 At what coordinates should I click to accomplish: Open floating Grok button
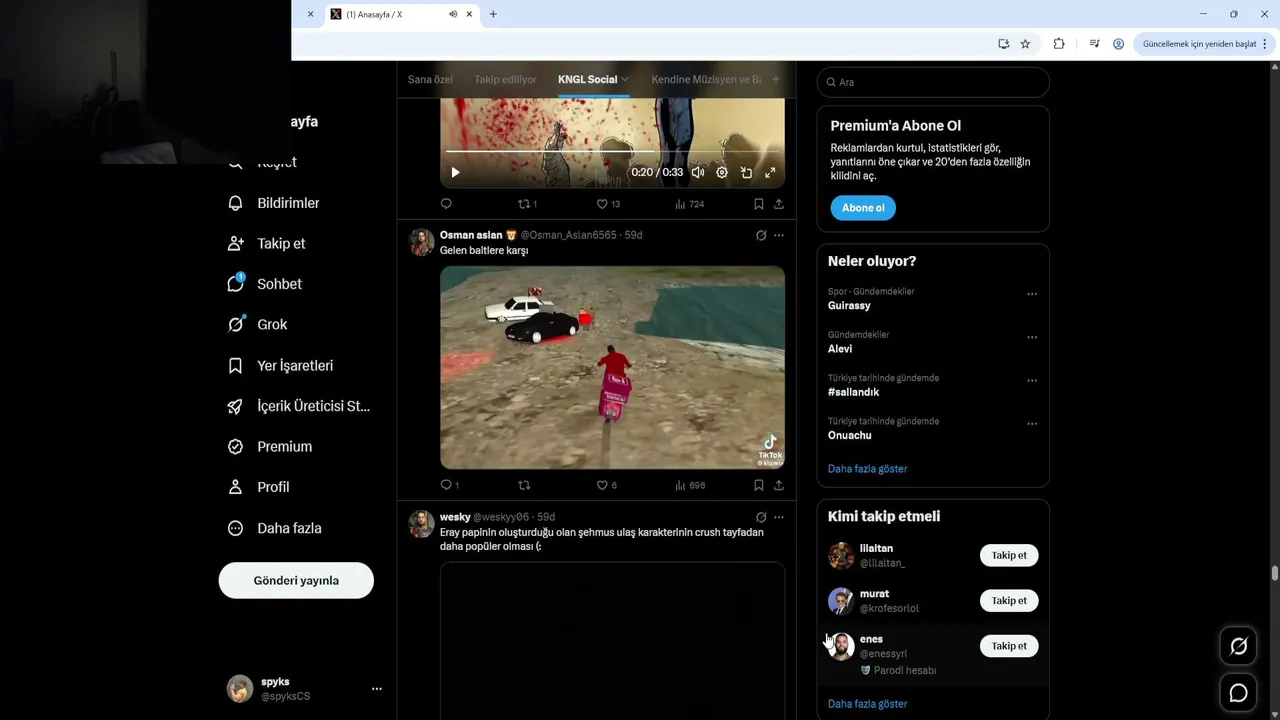point(1238,646)
